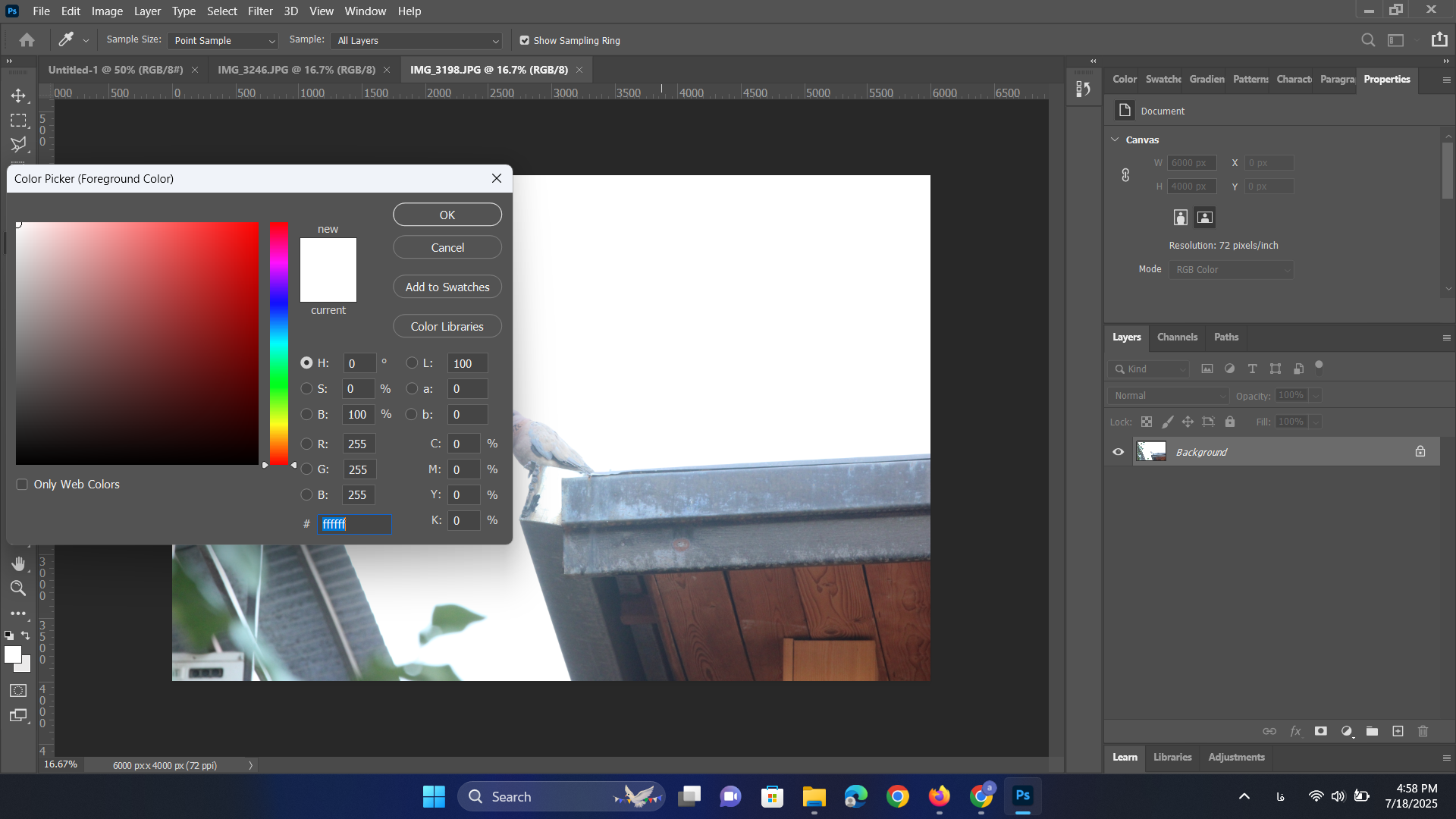
Task: Create a new layer icon
Action: [1398, 731]
